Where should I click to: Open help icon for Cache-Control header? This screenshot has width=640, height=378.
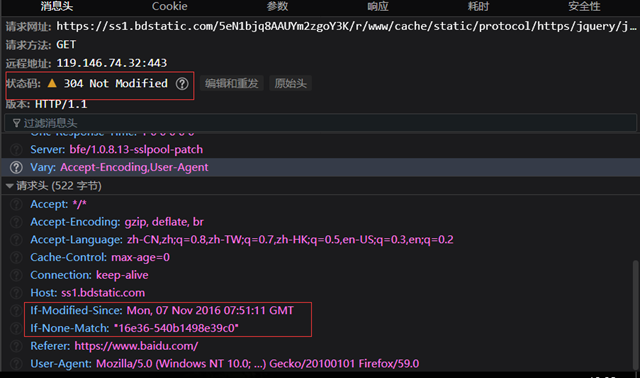[16, 257]
